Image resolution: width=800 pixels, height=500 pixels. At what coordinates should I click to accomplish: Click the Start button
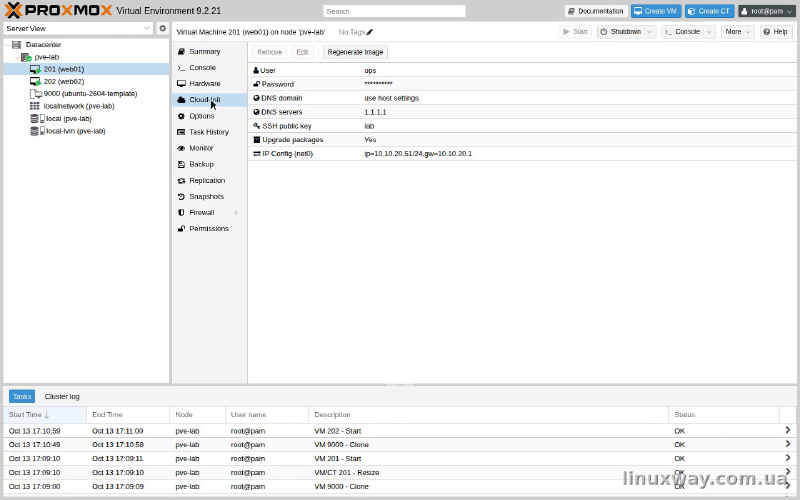click(575, 32)
